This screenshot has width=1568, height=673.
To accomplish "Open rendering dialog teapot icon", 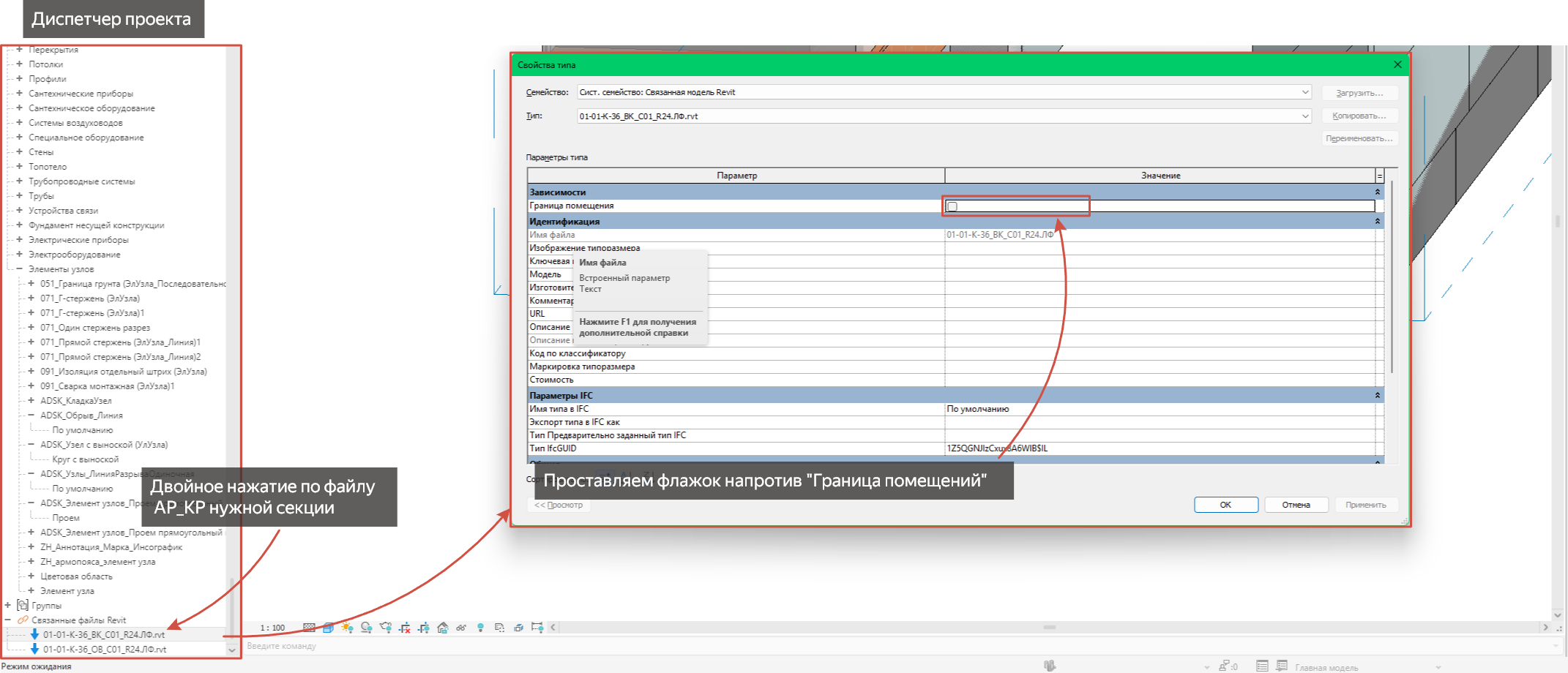I will [386, 628].
